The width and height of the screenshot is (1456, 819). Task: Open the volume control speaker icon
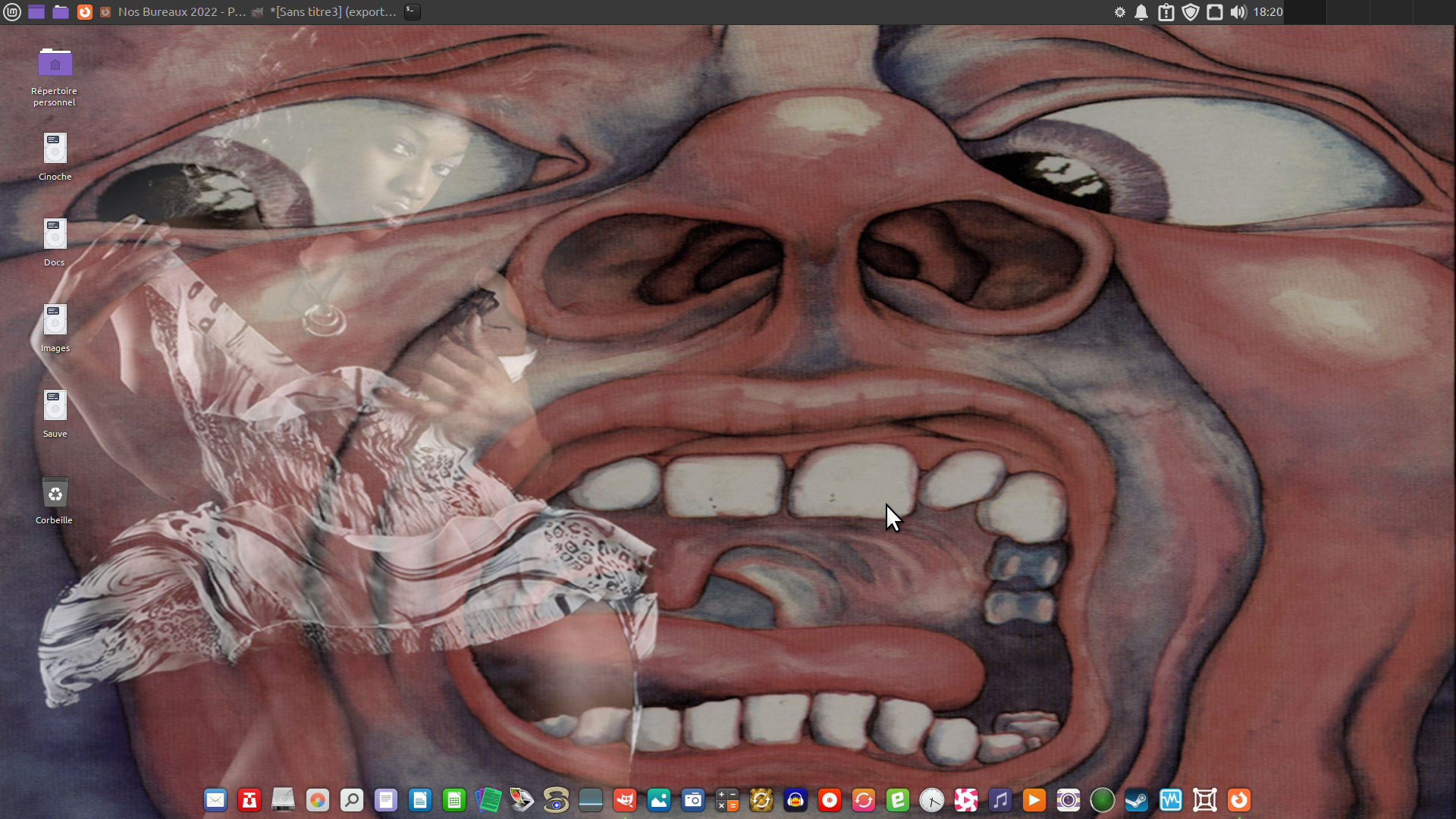[1238, 12]
